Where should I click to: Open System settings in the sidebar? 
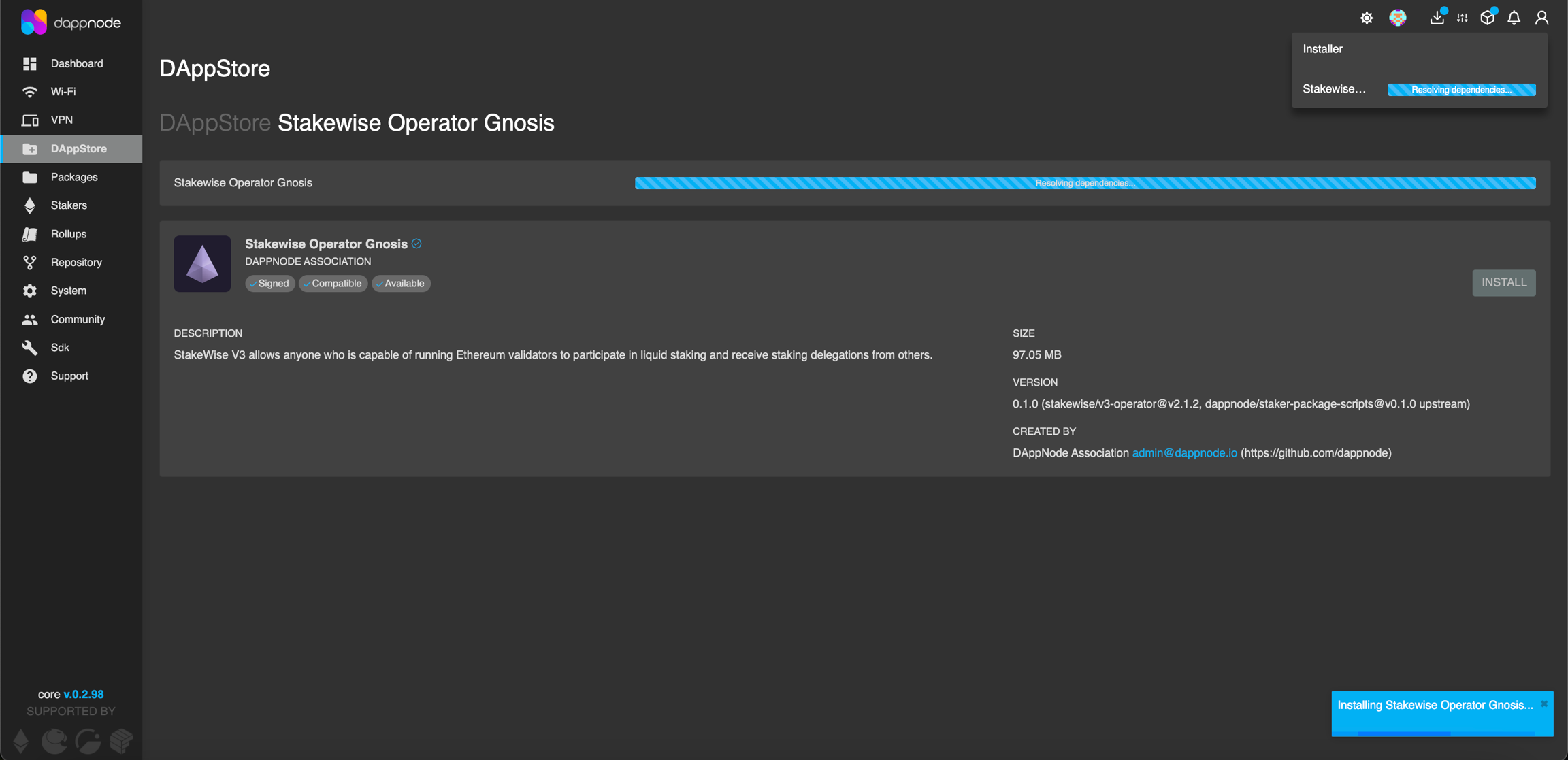[68, 291]
